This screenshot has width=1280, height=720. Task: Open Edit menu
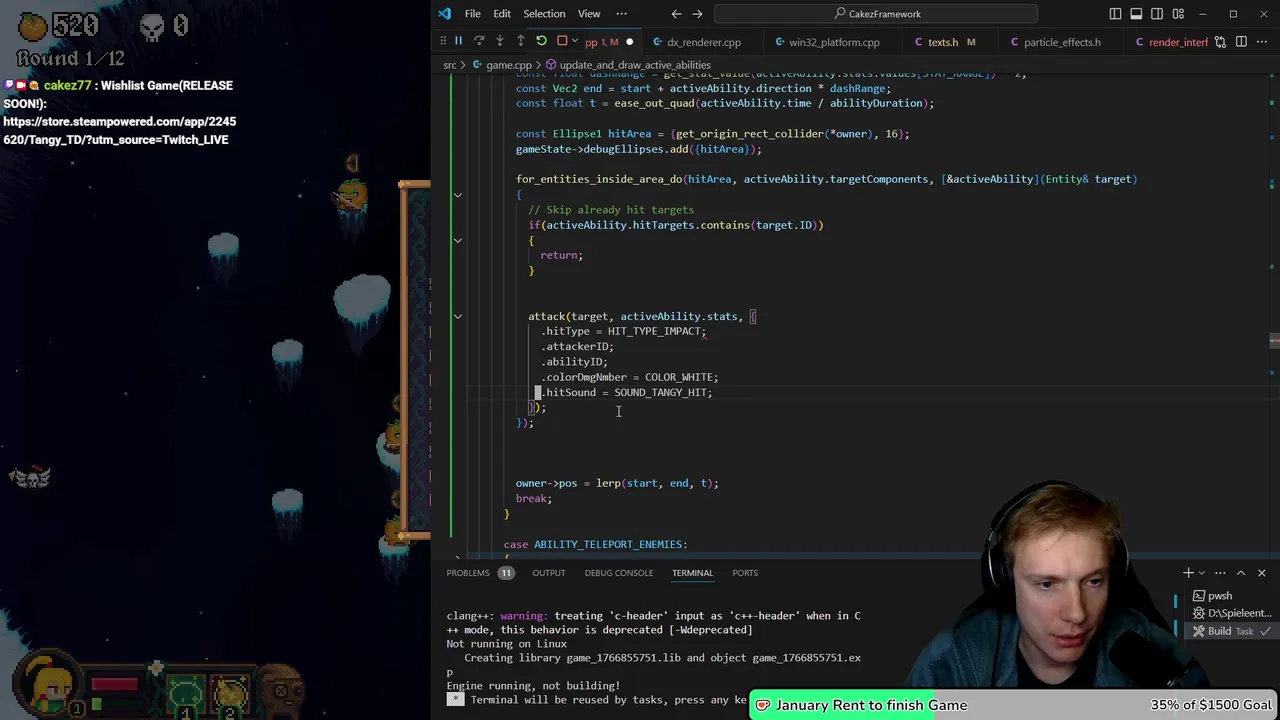502,14
